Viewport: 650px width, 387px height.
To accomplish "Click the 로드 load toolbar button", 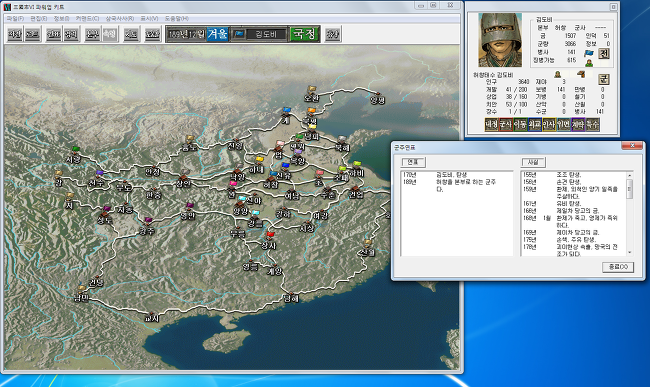I will click(32, 34).
